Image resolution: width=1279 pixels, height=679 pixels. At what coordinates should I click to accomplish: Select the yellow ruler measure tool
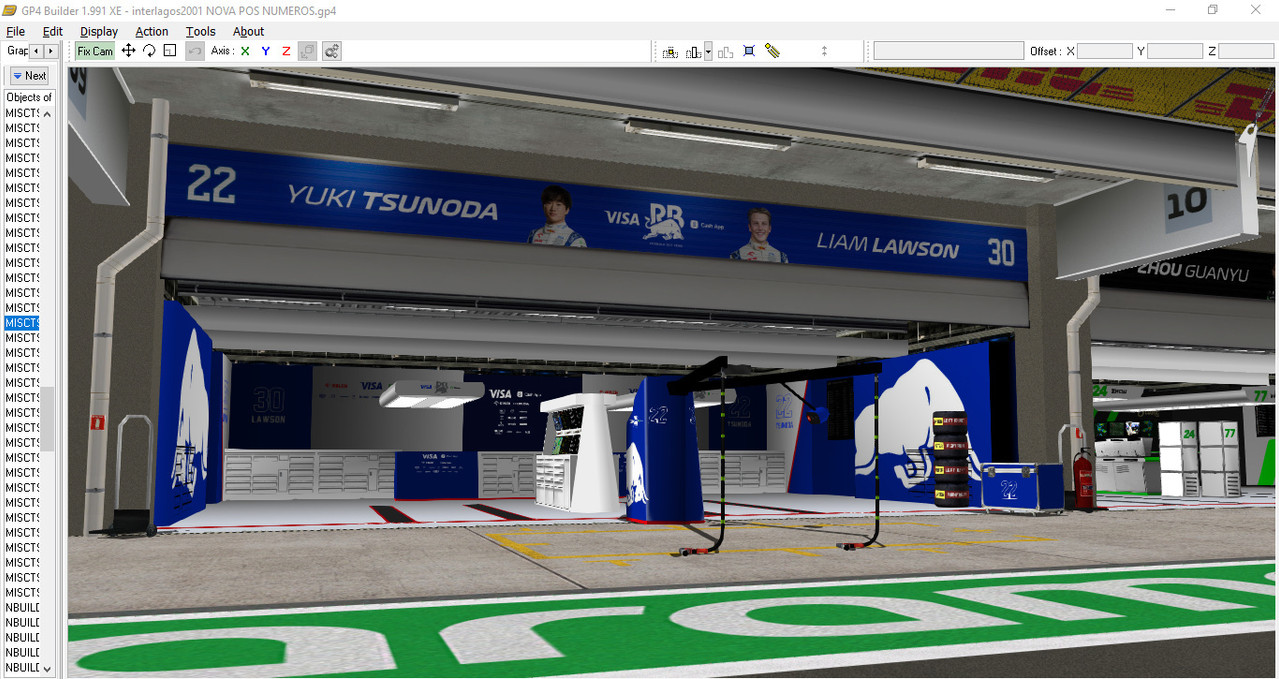(x=772, y=51)
